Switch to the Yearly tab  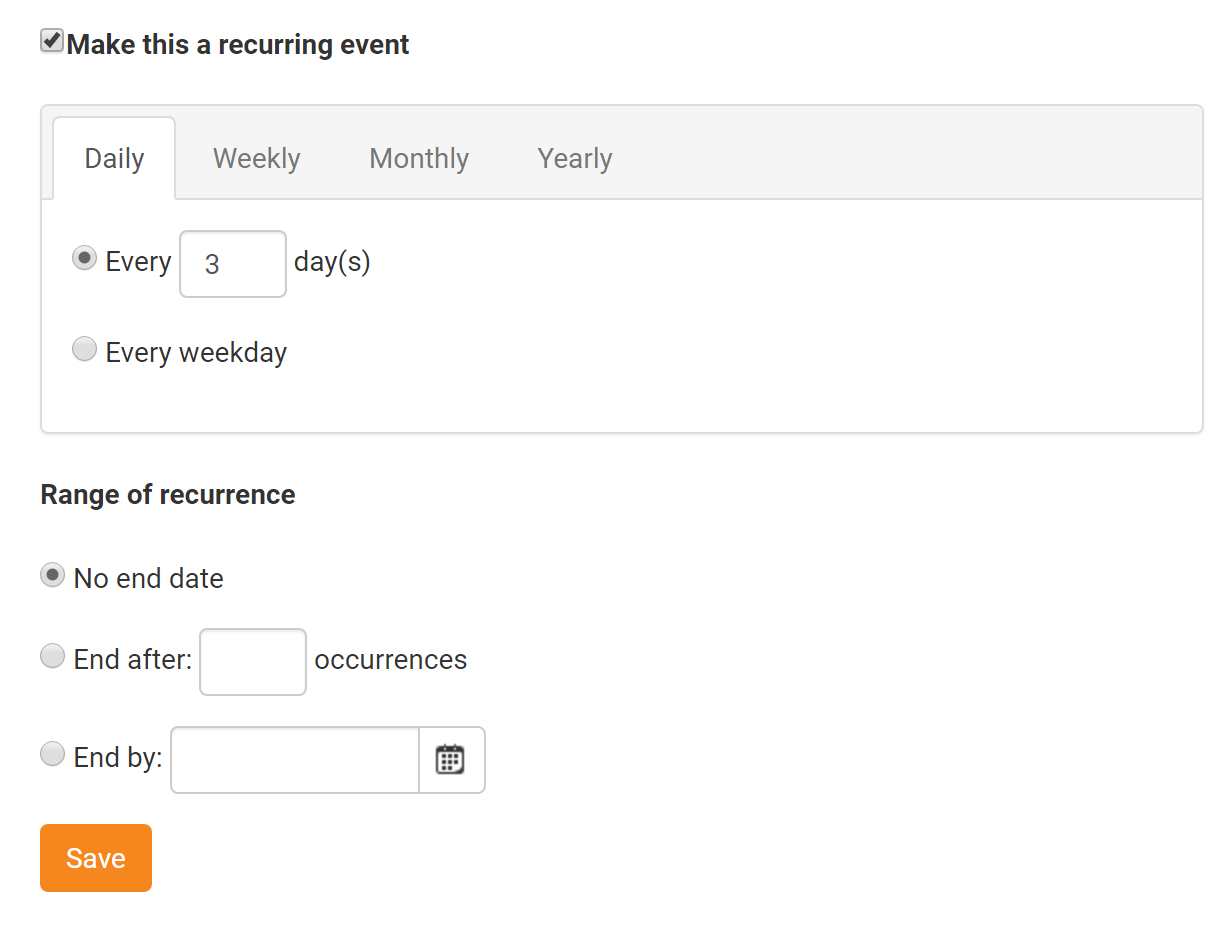pyautogui.click(x=575, y=158)
